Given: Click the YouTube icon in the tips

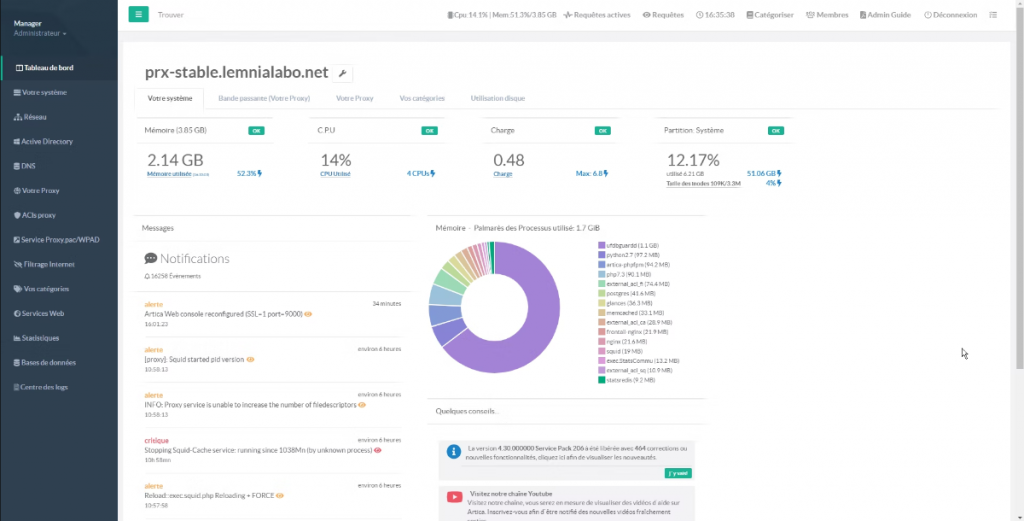Looking at the screenshot, I should tap(455, 497).
